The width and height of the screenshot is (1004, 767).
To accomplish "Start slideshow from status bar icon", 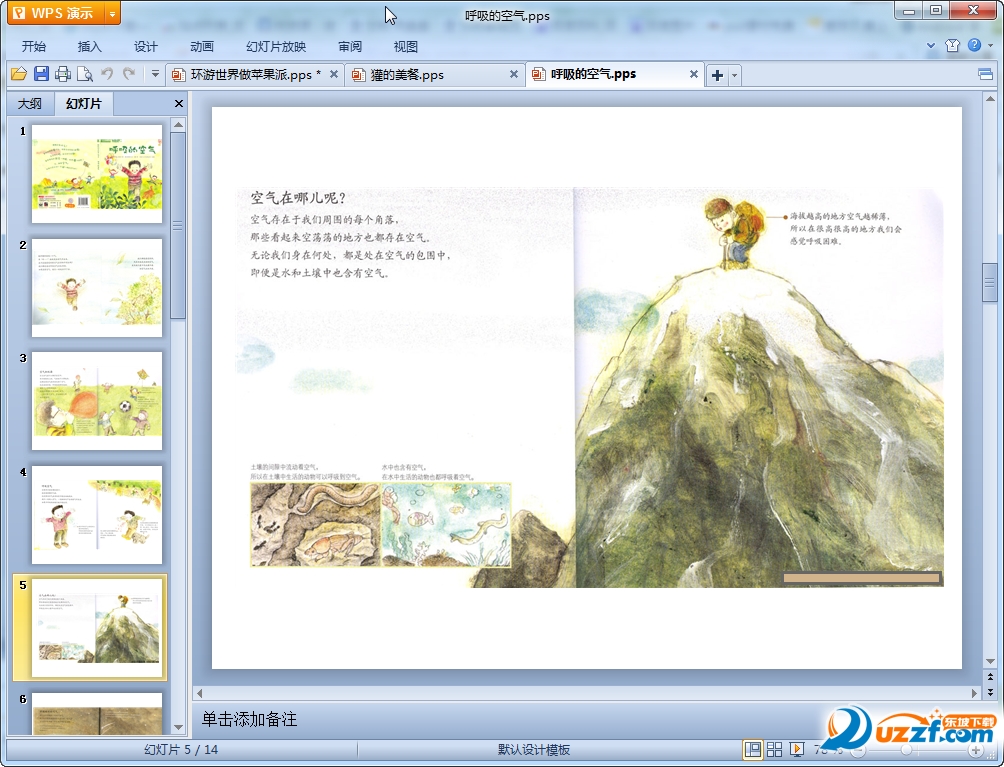I will (x=797, y=749).
